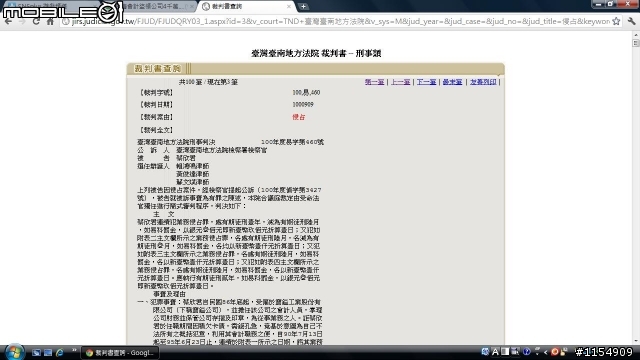Viewport: 640px width, 360px height.
Task: Switch to the 裁判書查詢 browser tab
Action: coord(246,7)
